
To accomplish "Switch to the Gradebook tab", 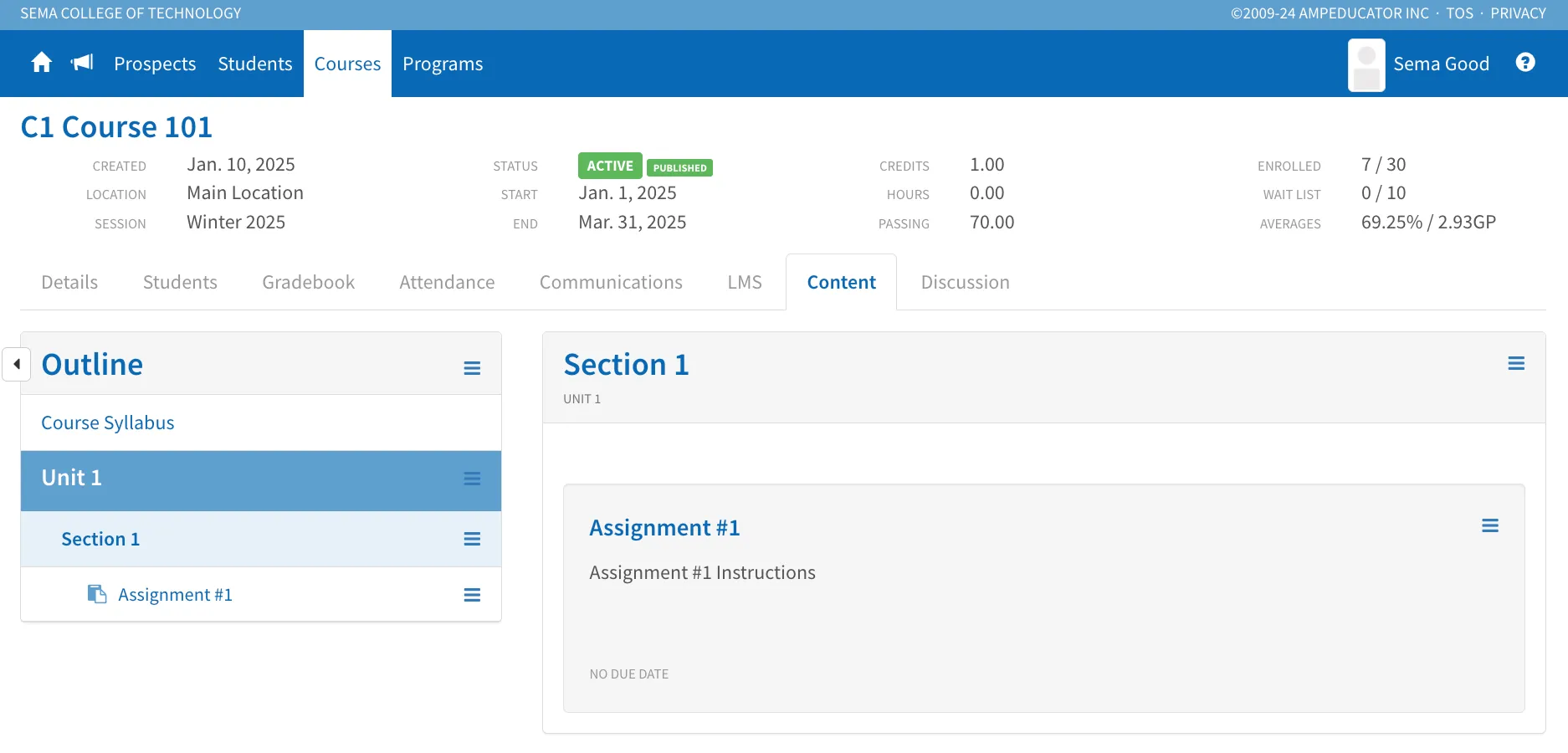I will coord(308,282).
